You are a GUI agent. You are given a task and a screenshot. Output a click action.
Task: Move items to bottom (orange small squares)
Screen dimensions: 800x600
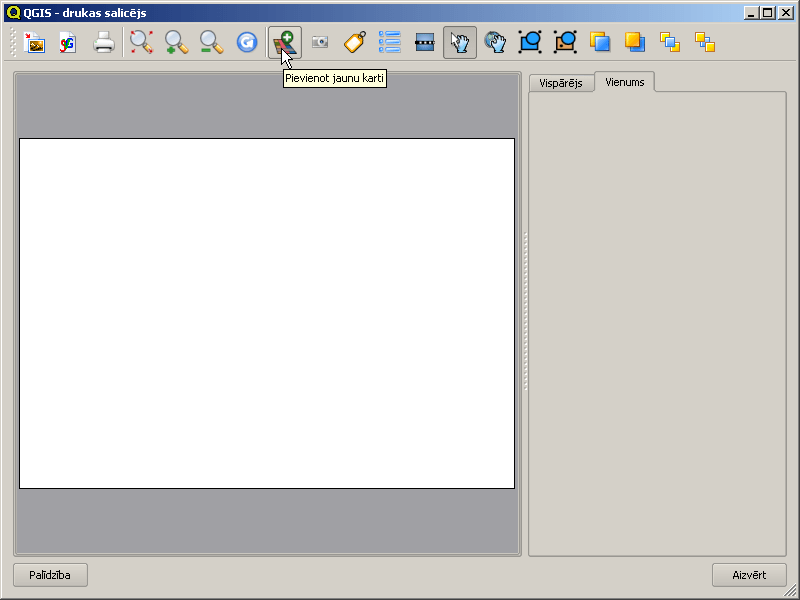tap(705, 42)
